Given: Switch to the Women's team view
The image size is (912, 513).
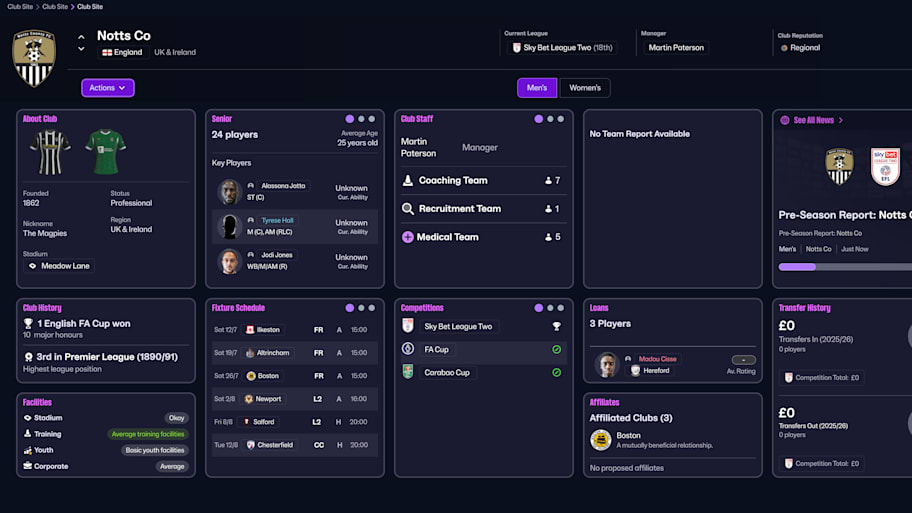Looking at the screenshot, I should click(x=585, y=88).
